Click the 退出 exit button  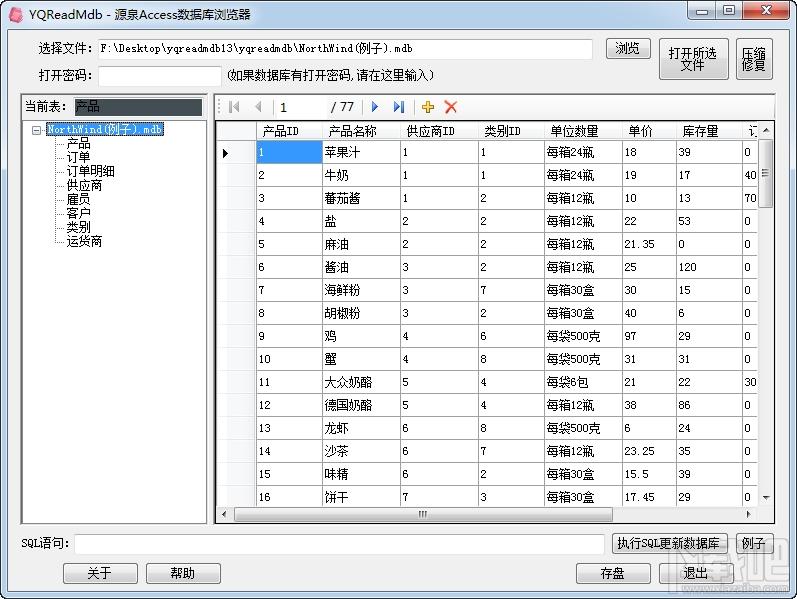click(x=696, y=573)
